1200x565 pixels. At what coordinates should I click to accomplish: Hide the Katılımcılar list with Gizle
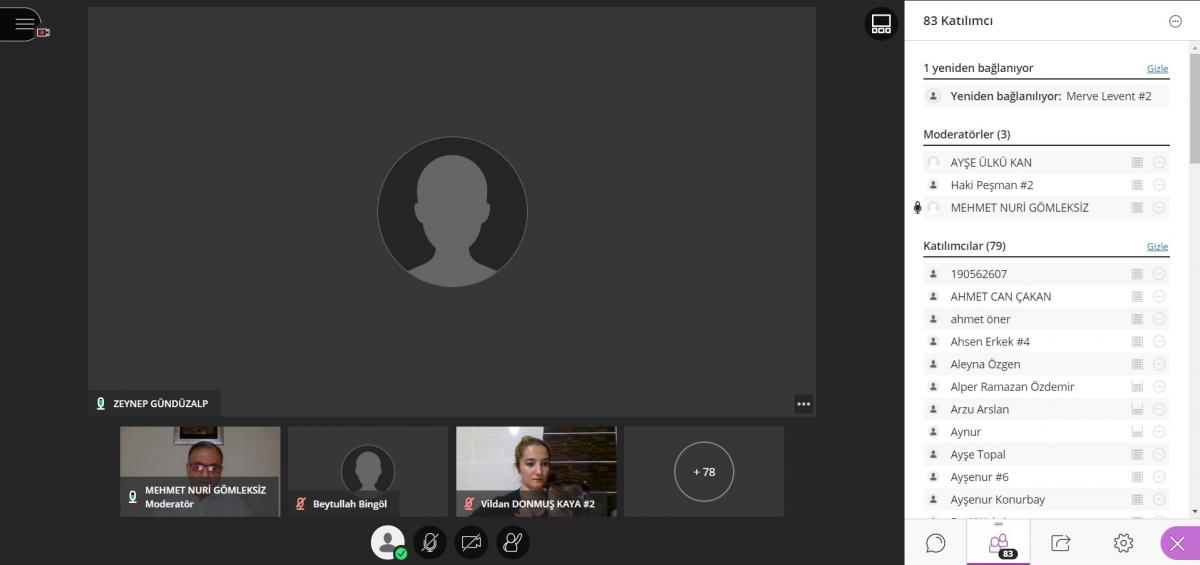click(1157, 247)
